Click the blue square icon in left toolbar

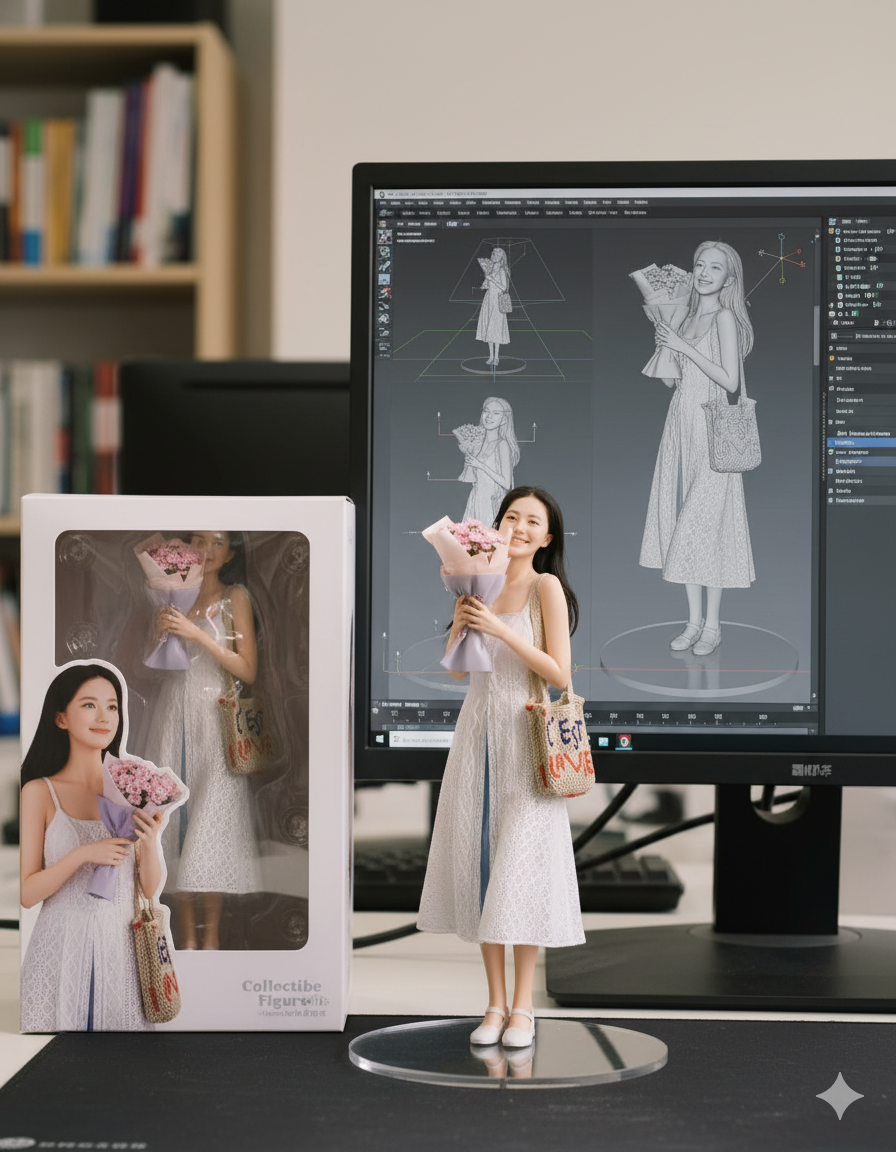coord(384,279)
